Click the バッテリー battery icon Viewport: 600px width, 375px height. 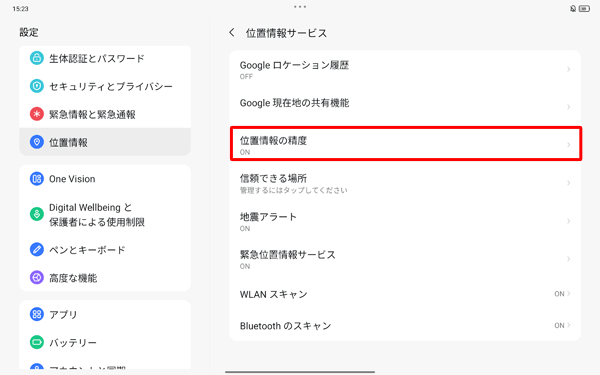click(x=37, y=342)
